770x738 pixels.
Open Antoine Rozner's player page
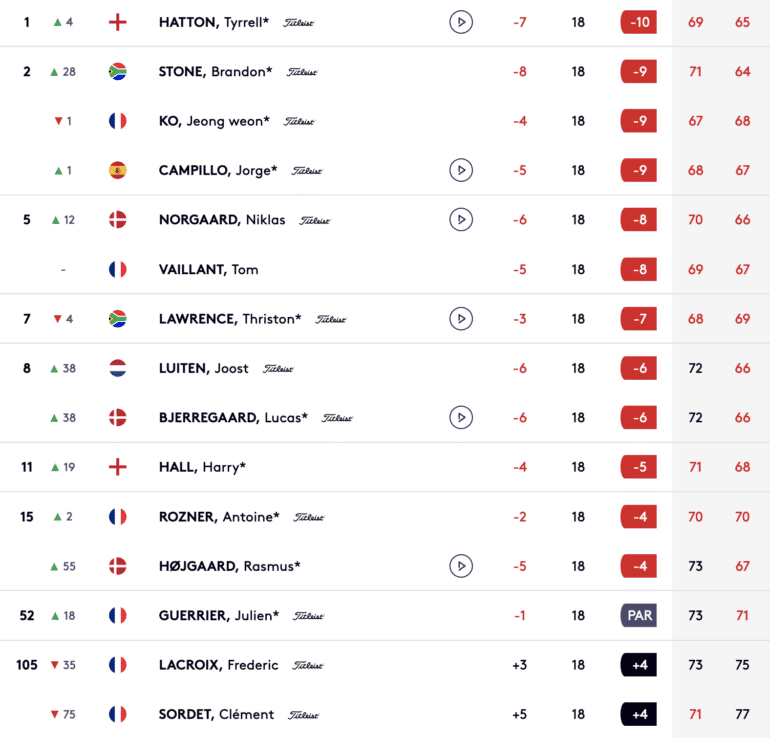(219, 517)
